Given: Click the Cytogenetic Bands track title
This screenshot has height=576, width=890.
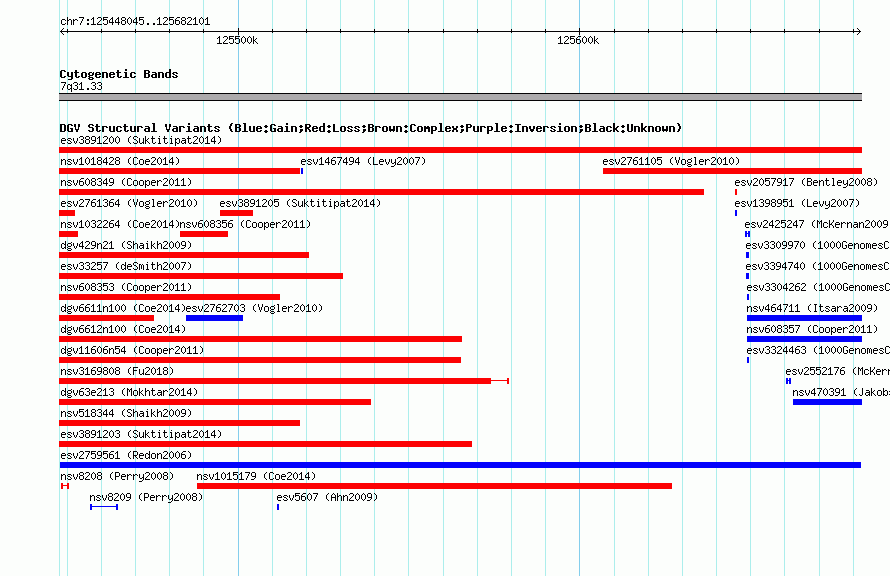Looking at the screenshot, I should tap(119, 74).
